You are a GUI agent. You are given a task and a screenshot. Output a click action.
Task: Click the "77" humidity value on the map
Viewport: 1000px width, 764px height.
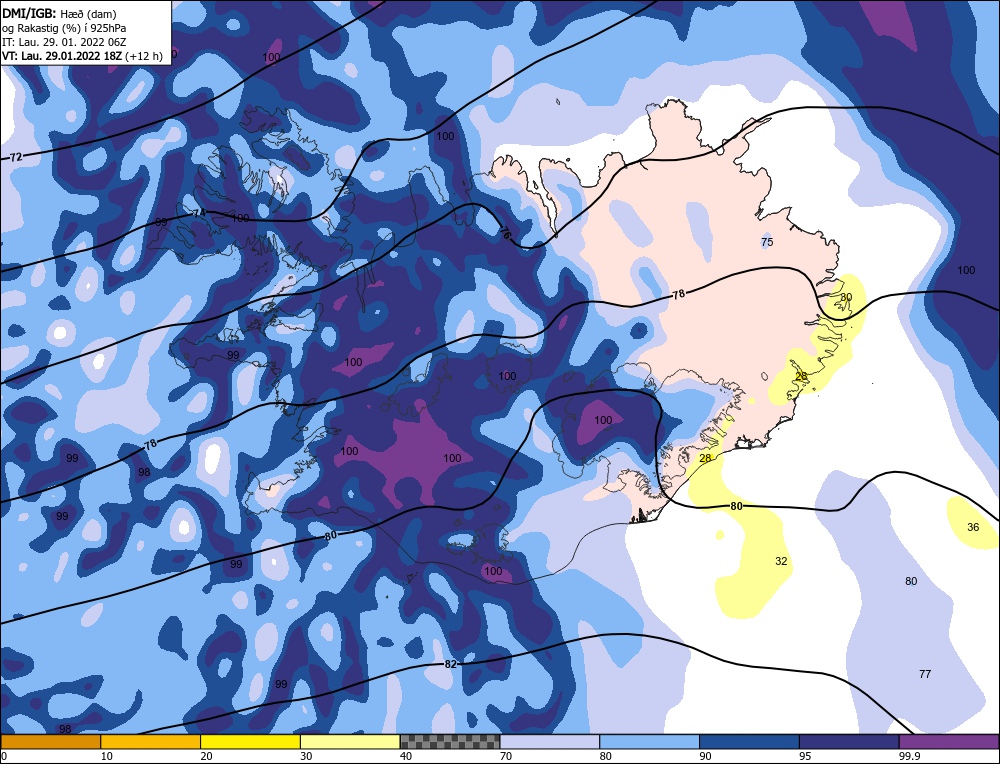pyautogui.click(x=925, y=674)
